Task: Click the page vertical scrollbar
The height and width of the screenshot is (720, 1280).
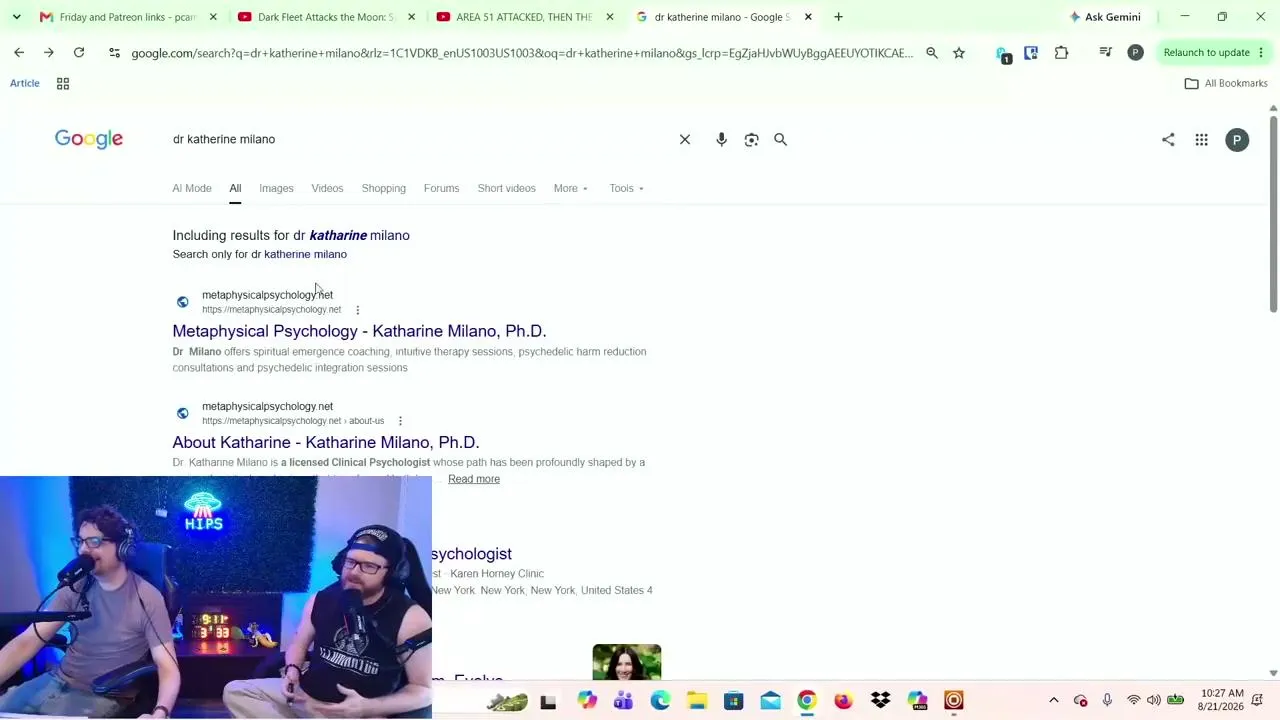Action: coord(1273,215)
